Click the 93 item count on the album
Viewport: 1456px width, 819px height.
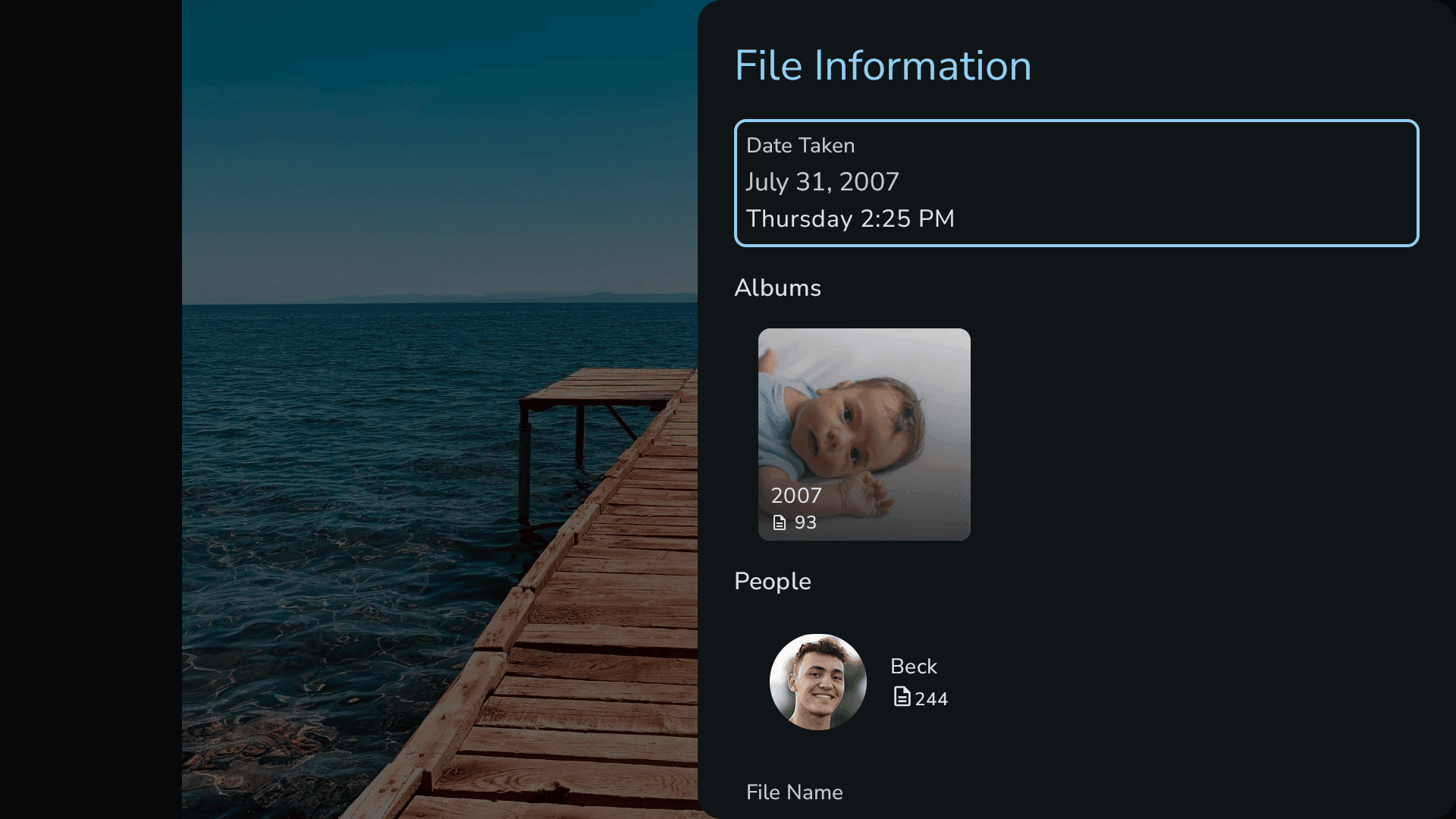[805, 522]
